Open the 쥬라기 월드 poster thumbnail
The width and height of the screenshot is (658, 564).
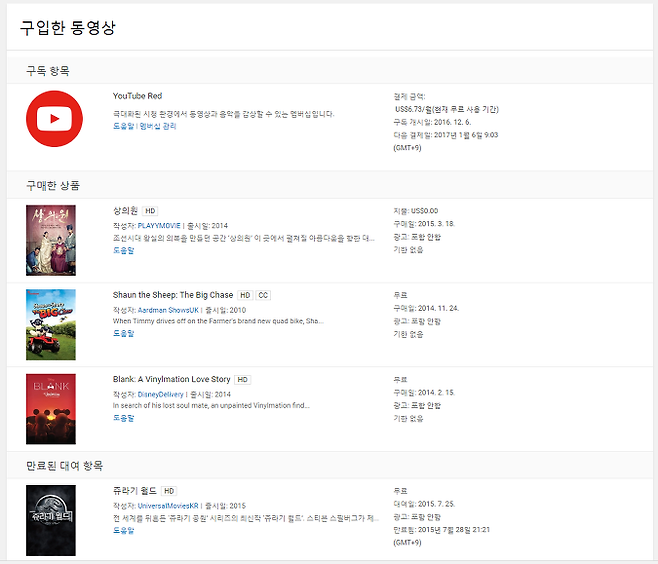(x=51, y=519)
